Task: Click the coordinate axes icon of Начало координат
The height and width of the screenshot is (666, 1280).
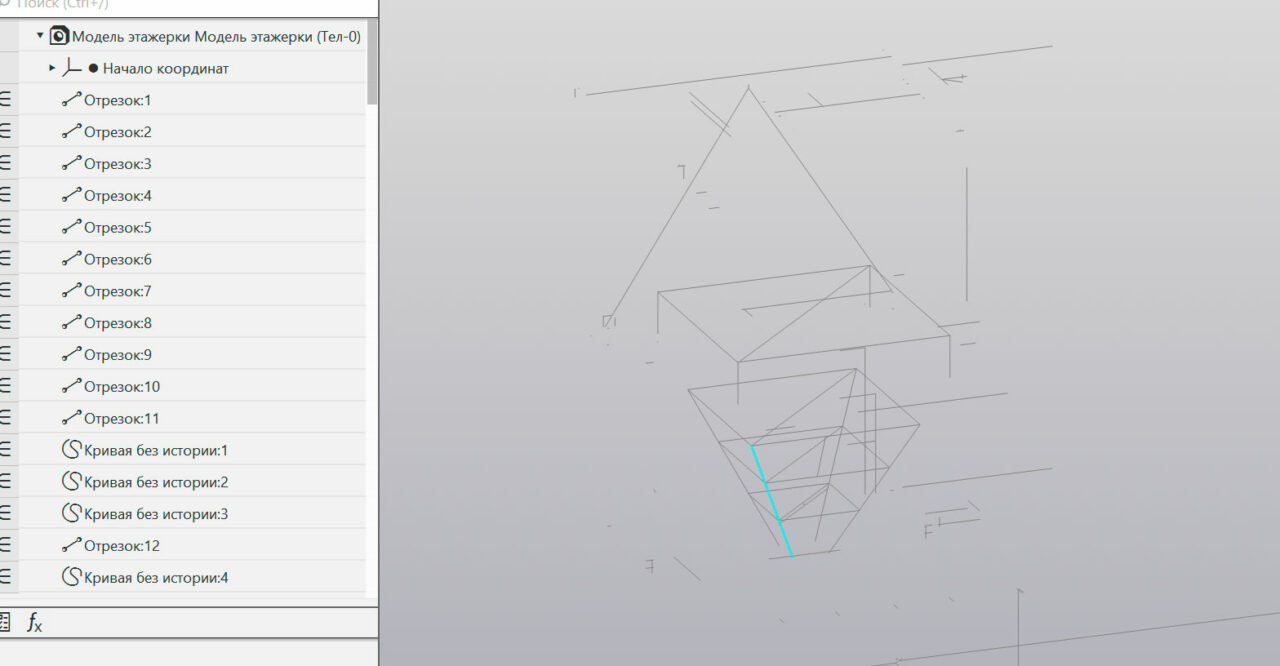Action: pyautogui.click(x=72, y=68)
